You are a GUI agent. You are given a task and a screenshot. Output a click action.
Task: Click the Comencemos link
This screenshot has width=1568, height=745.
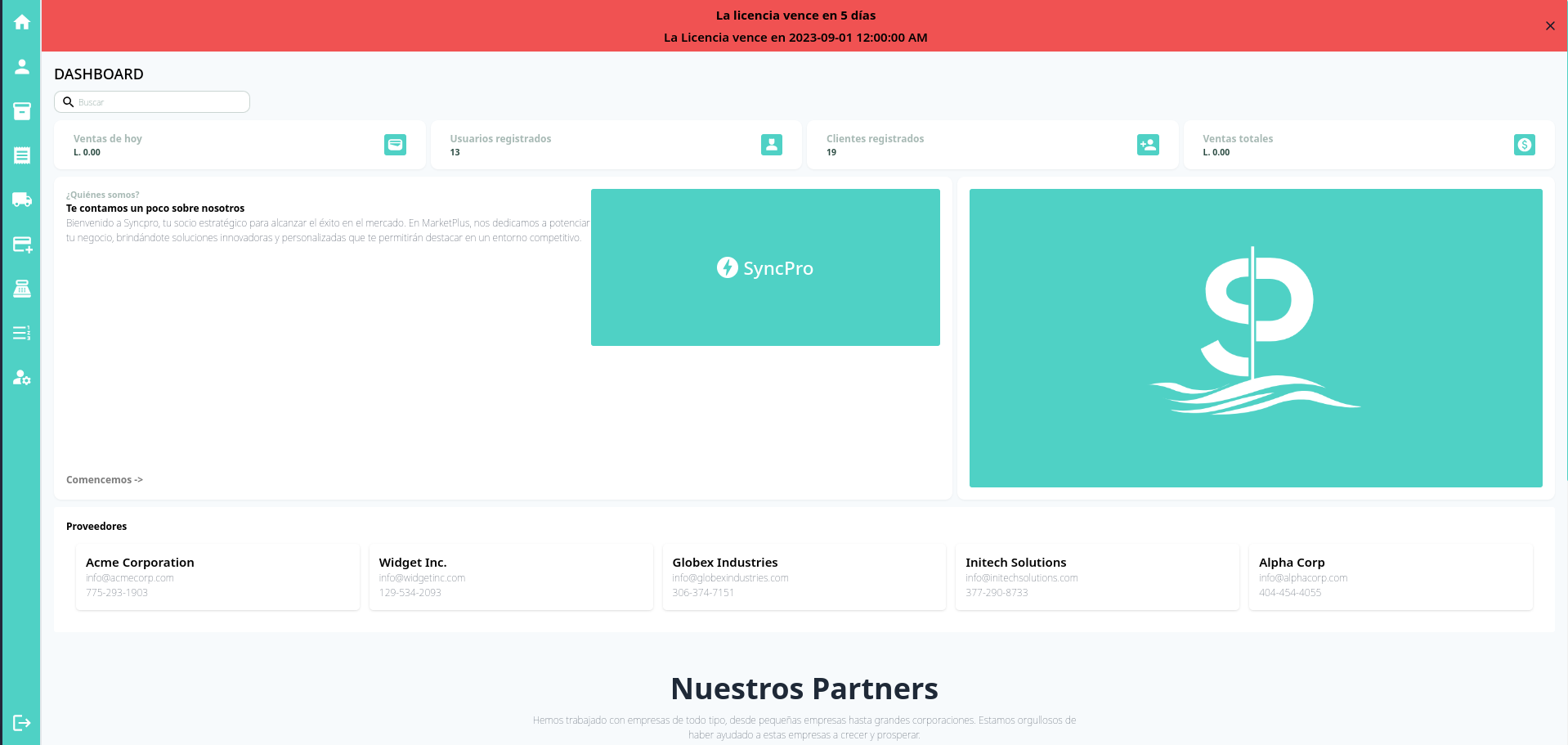click(105, 480)
